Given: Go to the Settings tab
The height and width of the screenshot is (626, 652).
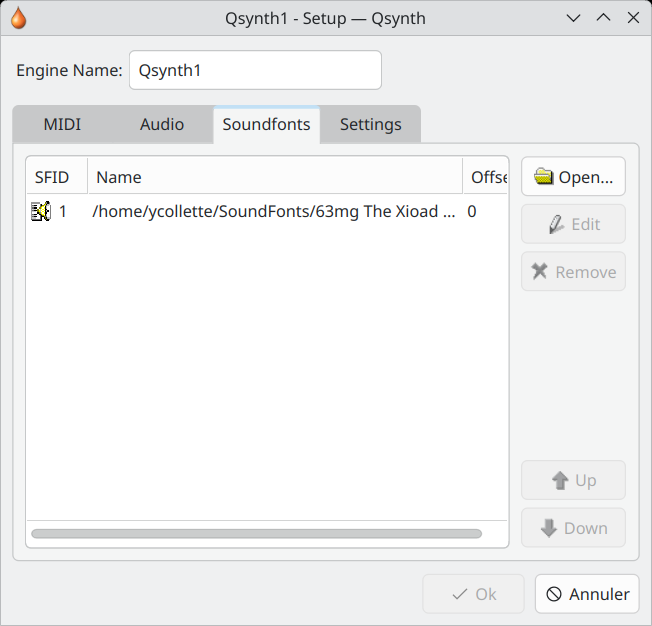Looking at the screenshot, I should [x=370, y=124].
